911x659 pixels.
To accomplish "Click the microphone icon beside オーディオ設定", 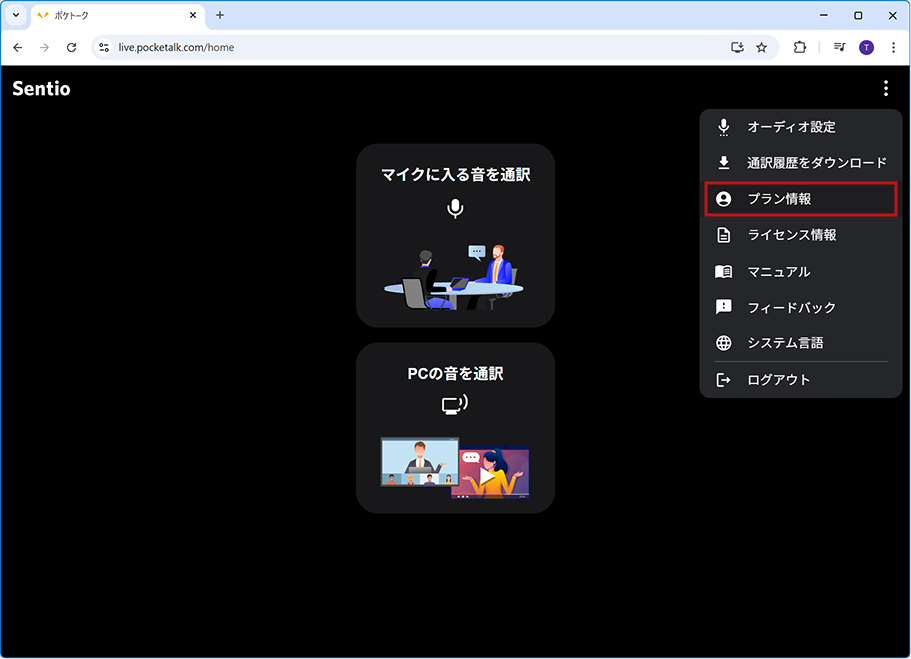I will pos(723,127).
